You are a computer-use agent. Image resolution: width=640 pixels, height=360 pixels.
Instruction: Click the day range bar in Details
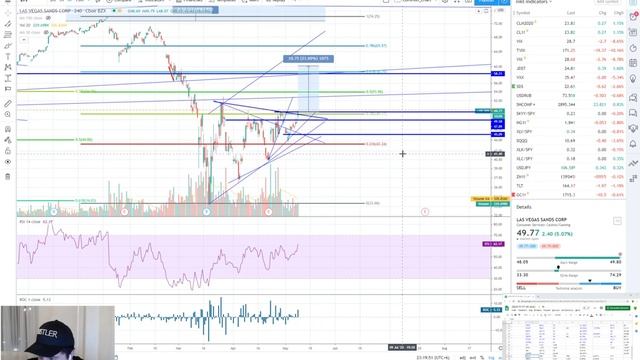[569, 258]
